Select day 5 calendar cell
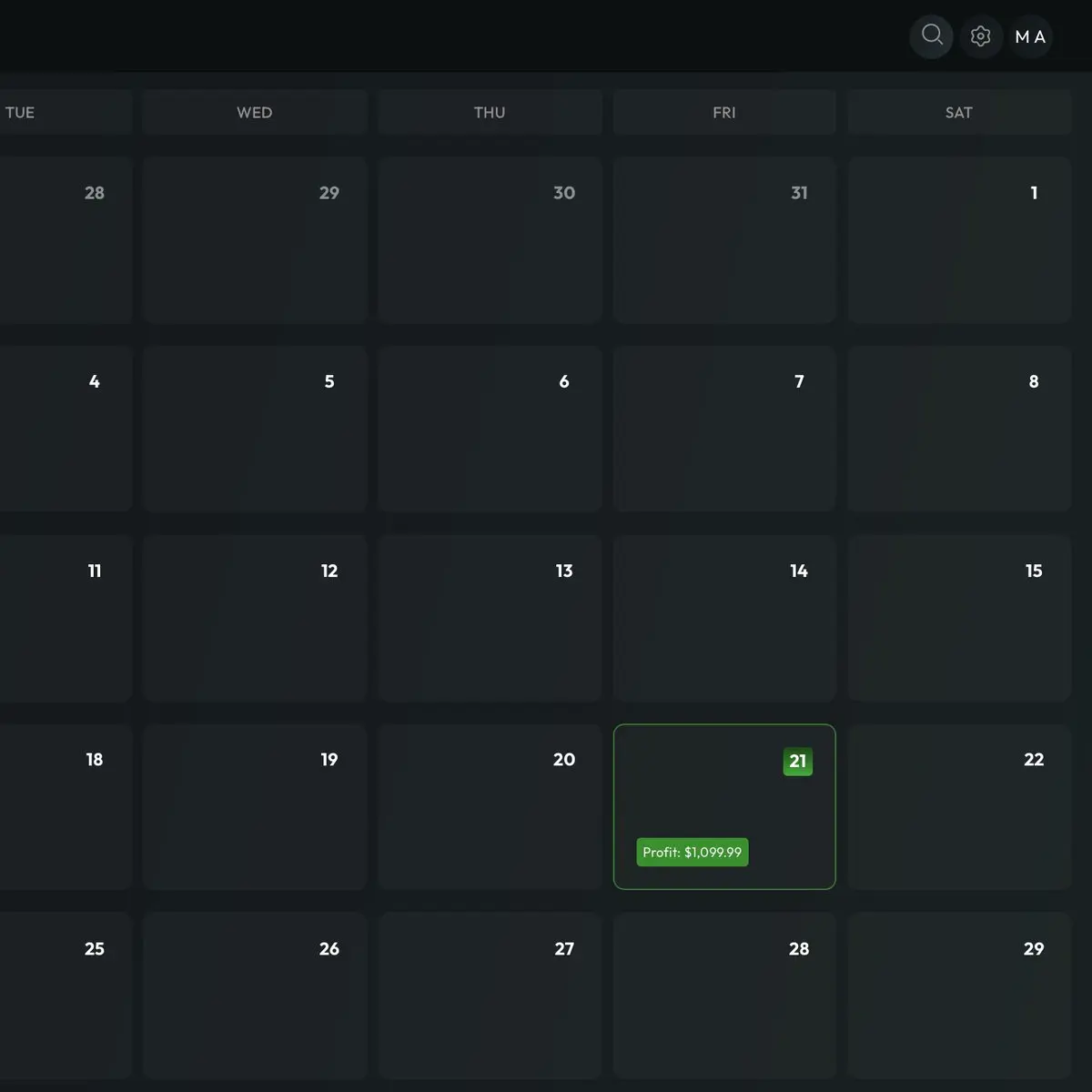 [255, 429]
